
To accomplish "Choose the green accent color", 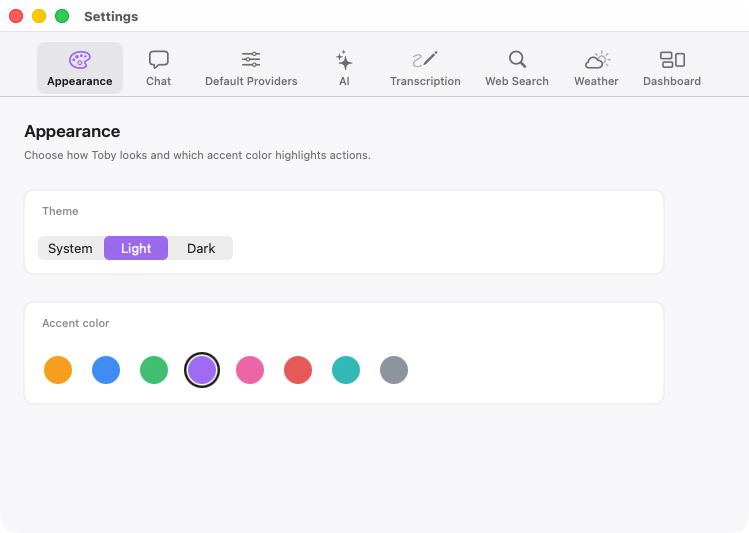I will click(x=154, y=370).
